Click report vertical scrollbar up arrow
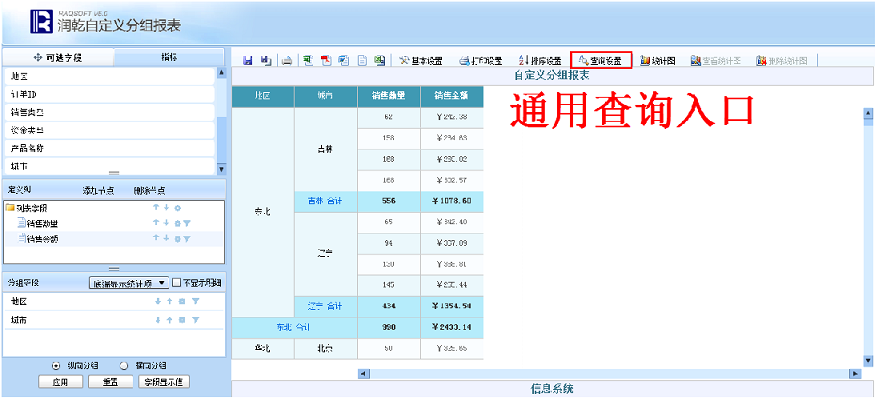 pos(868,113)
